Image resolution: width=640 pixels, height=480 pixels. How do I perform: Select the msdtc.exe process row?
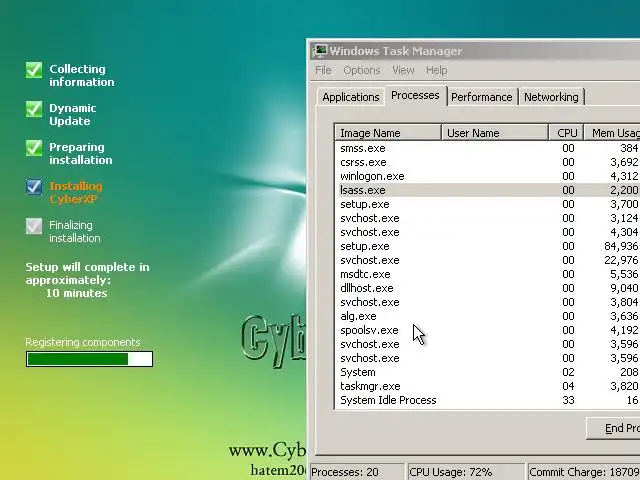488,274
